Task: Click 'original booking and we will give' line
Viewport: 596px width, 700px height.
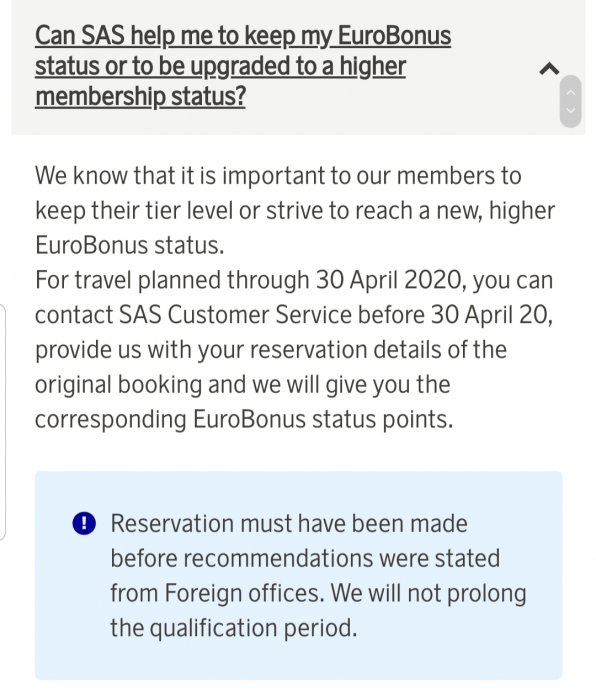Action: coord(242,385)
